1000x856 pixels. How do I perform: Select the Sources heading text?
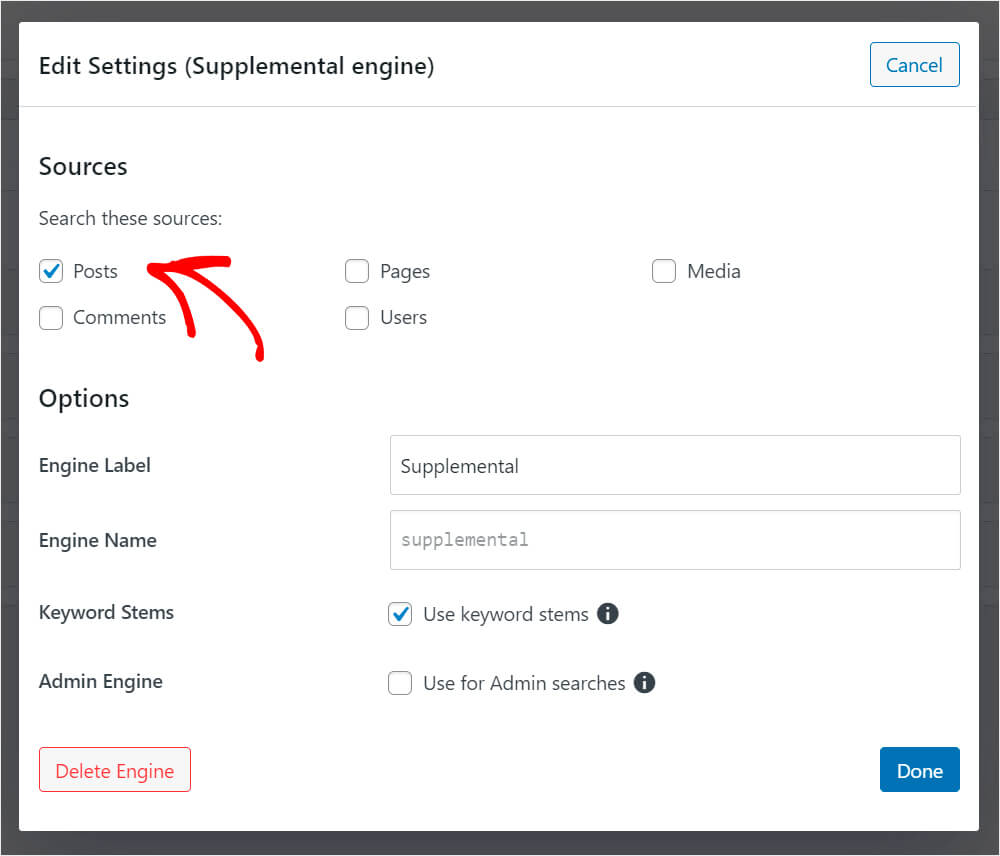(83, 166)
